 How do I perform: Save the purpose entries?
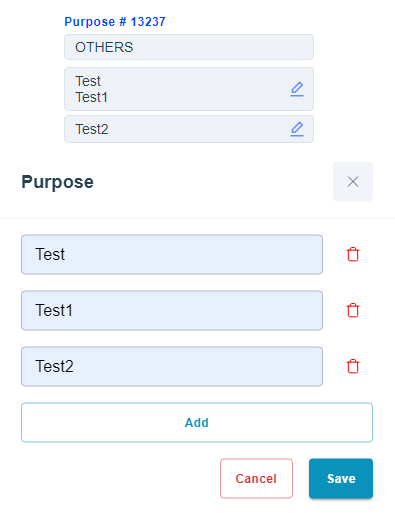point(341,478)
